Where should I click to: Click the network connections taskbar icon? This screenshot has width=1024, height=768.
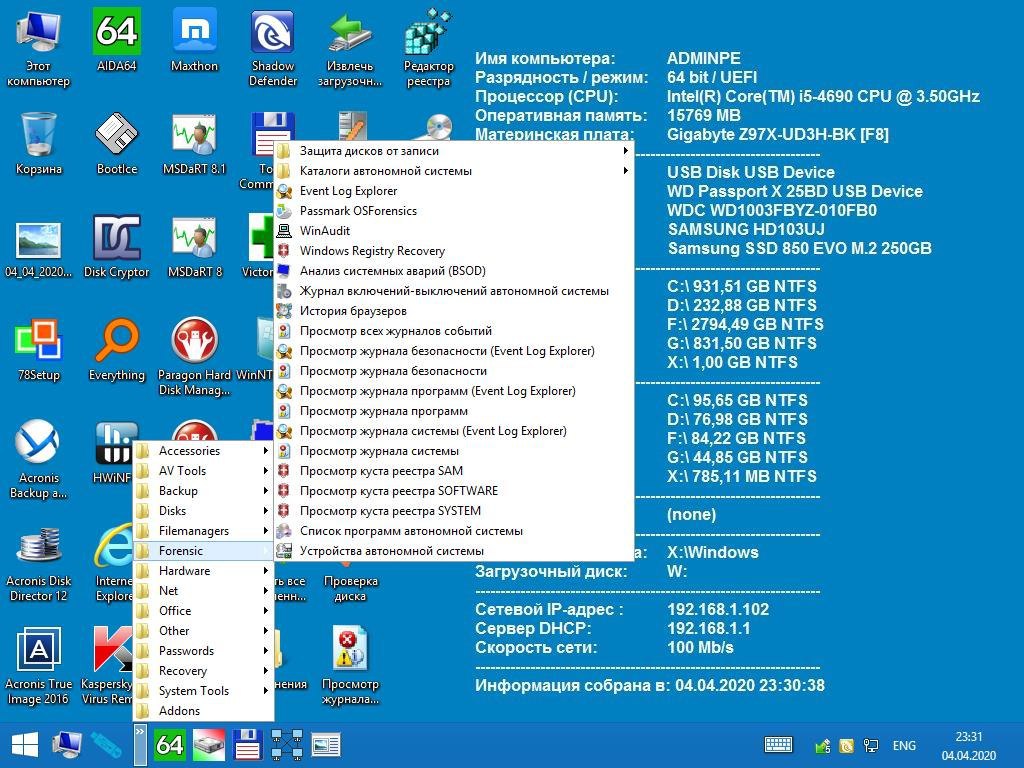point(287,744)
